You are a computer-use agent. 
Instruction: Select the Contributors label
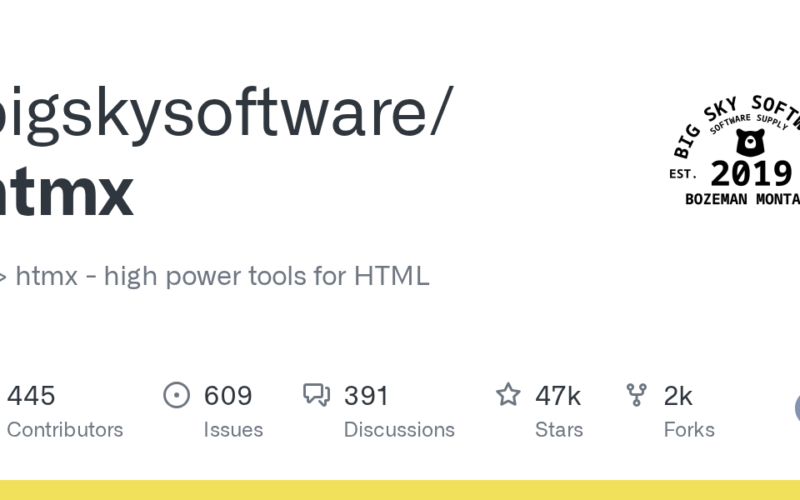click(64, 430)
